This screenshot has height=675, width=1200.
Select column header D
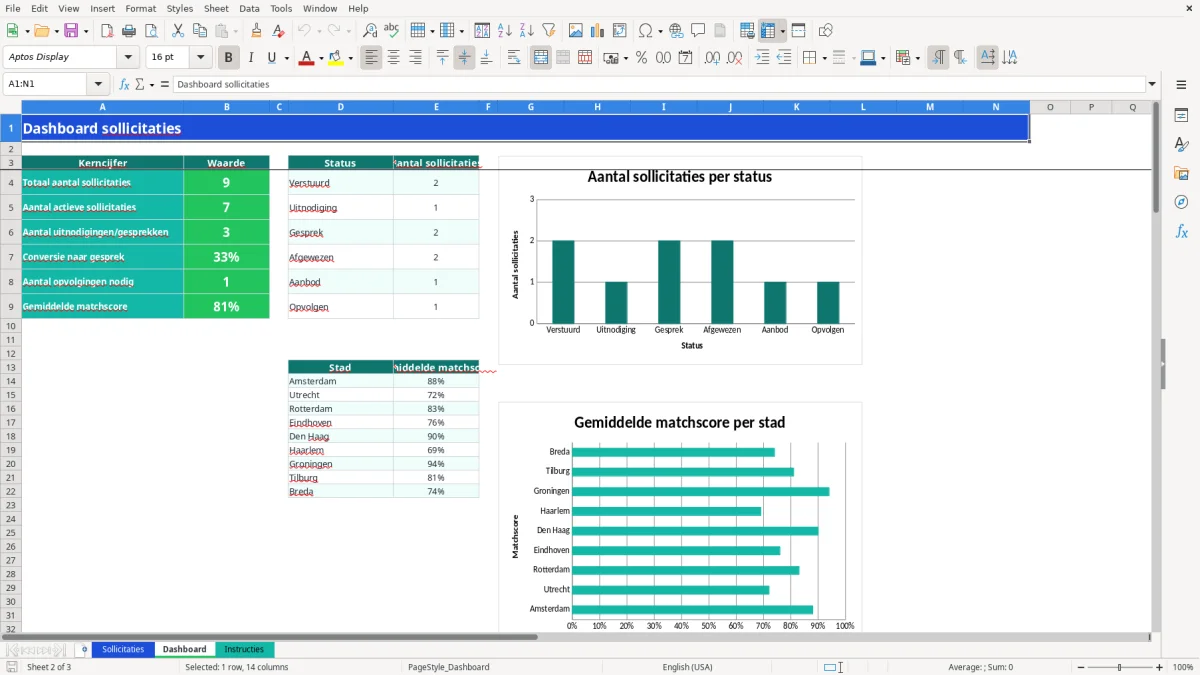click(340, 107)
